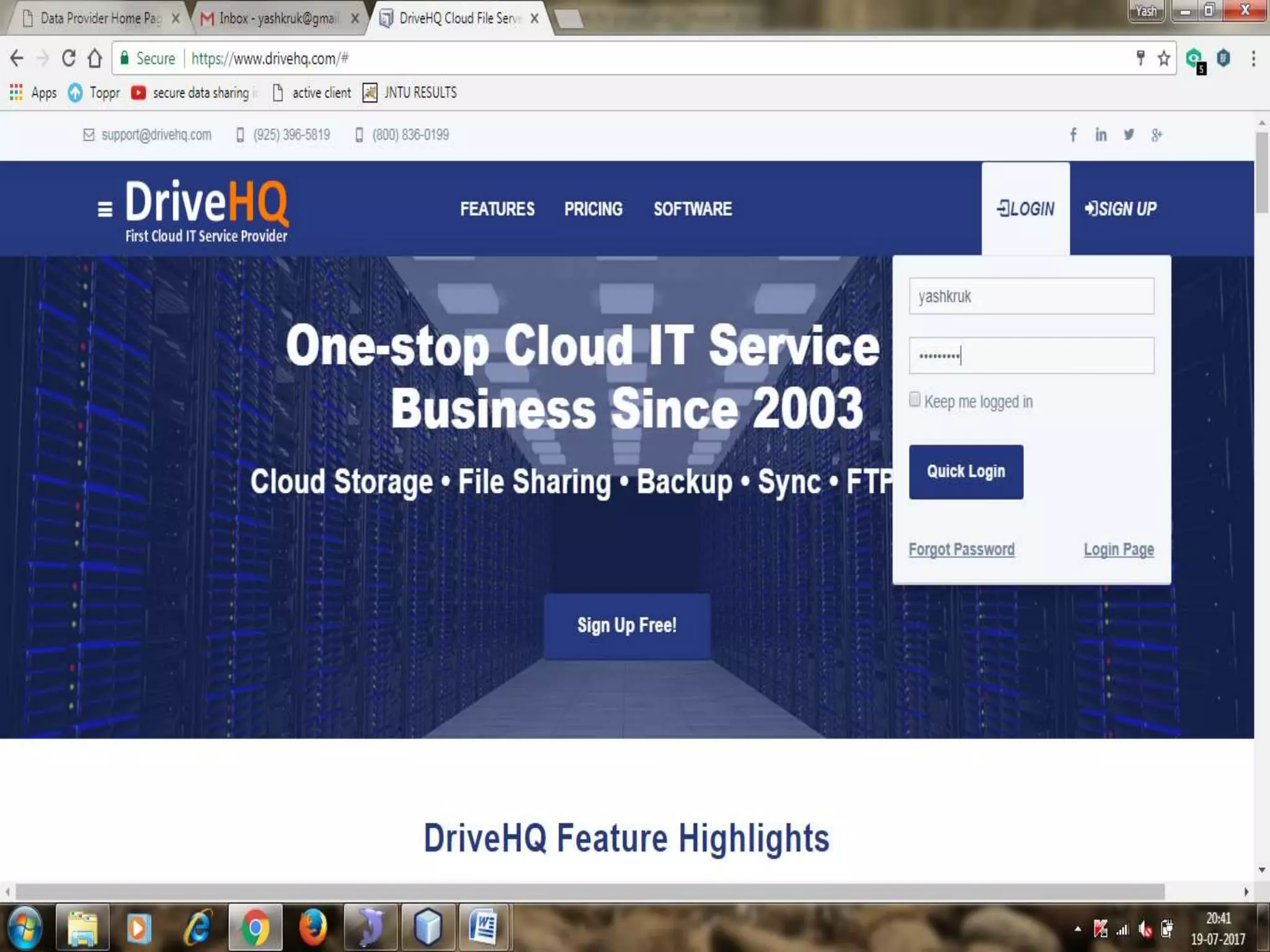Open the hamburger menu beside DriveHQ logo

(105, 209)
